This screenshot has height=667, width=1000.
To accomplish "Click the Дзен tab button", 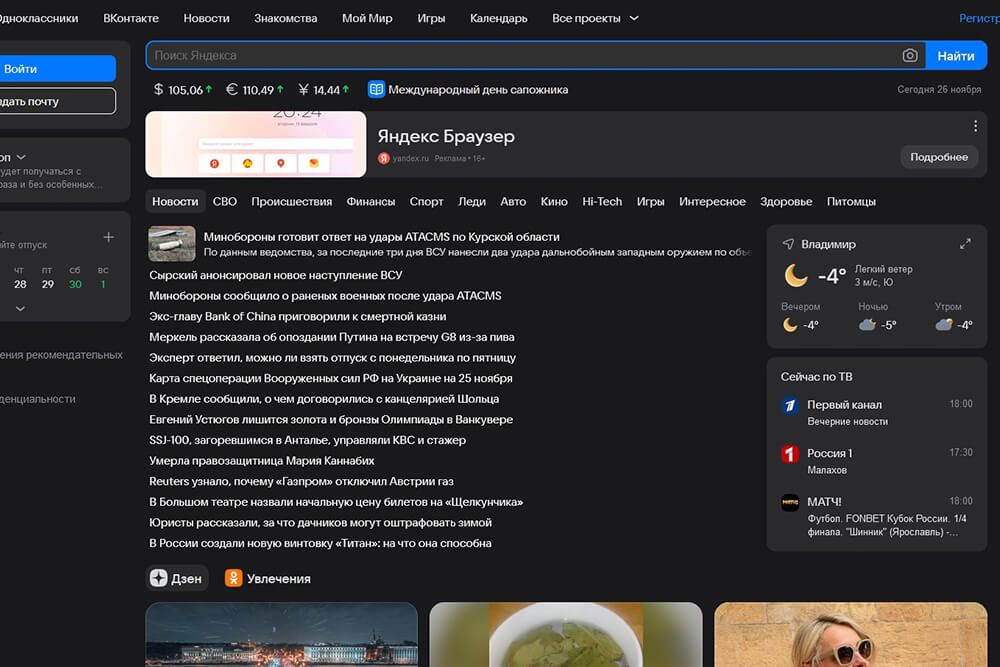I will (177, 578).
